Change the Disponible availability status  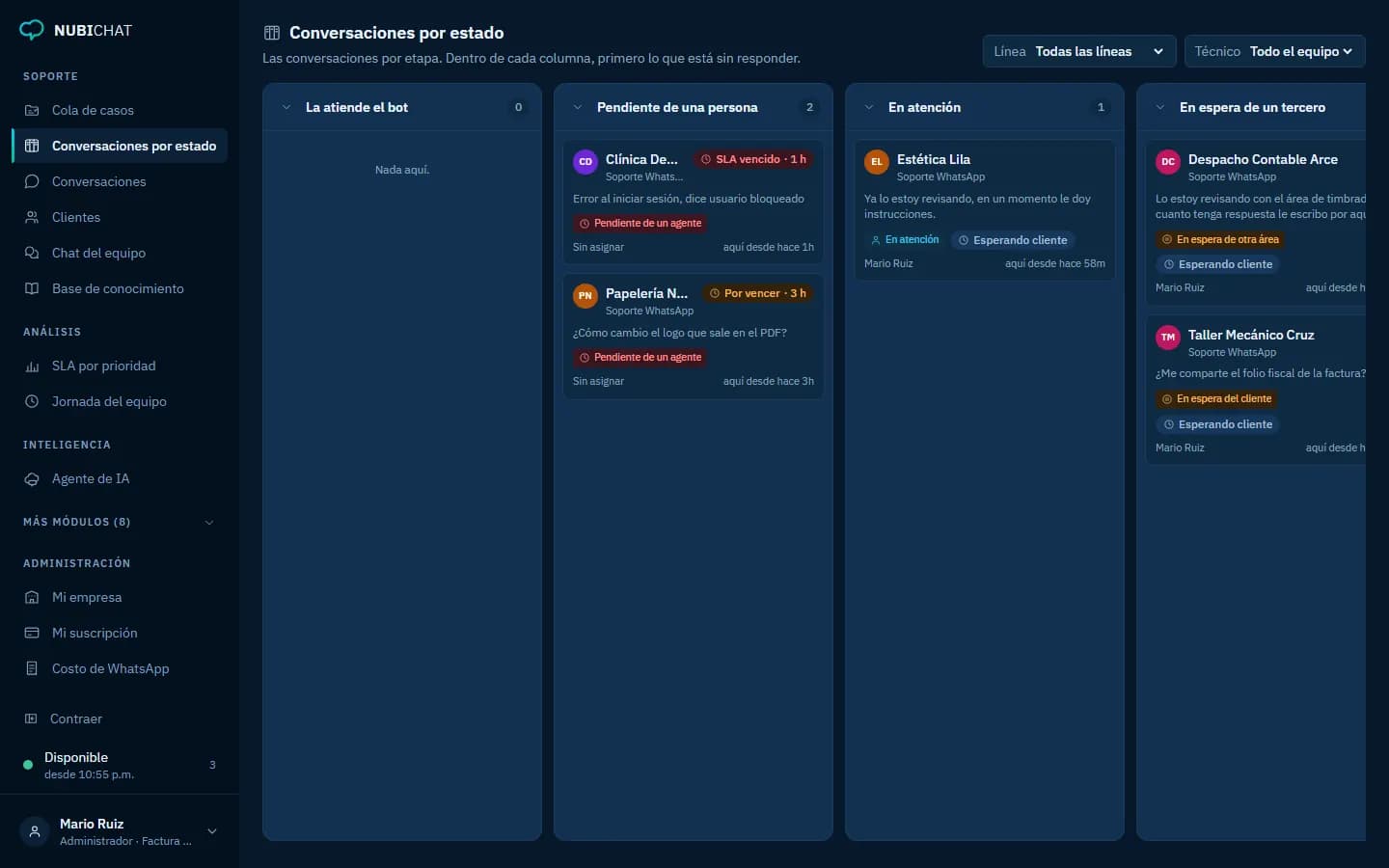tap(120, 765)
